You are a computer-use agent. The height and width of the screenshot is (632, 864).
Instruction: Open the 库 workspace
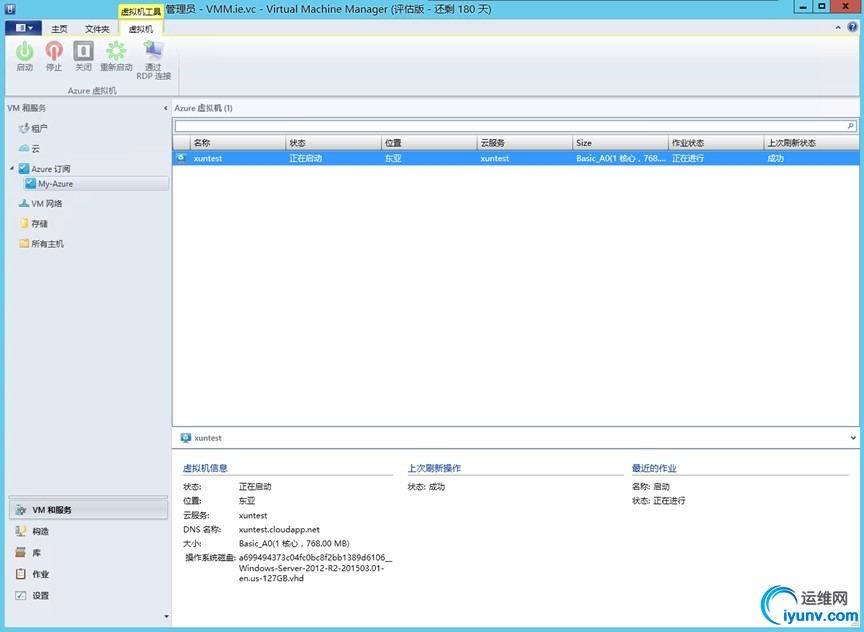(x=89, y=553)
